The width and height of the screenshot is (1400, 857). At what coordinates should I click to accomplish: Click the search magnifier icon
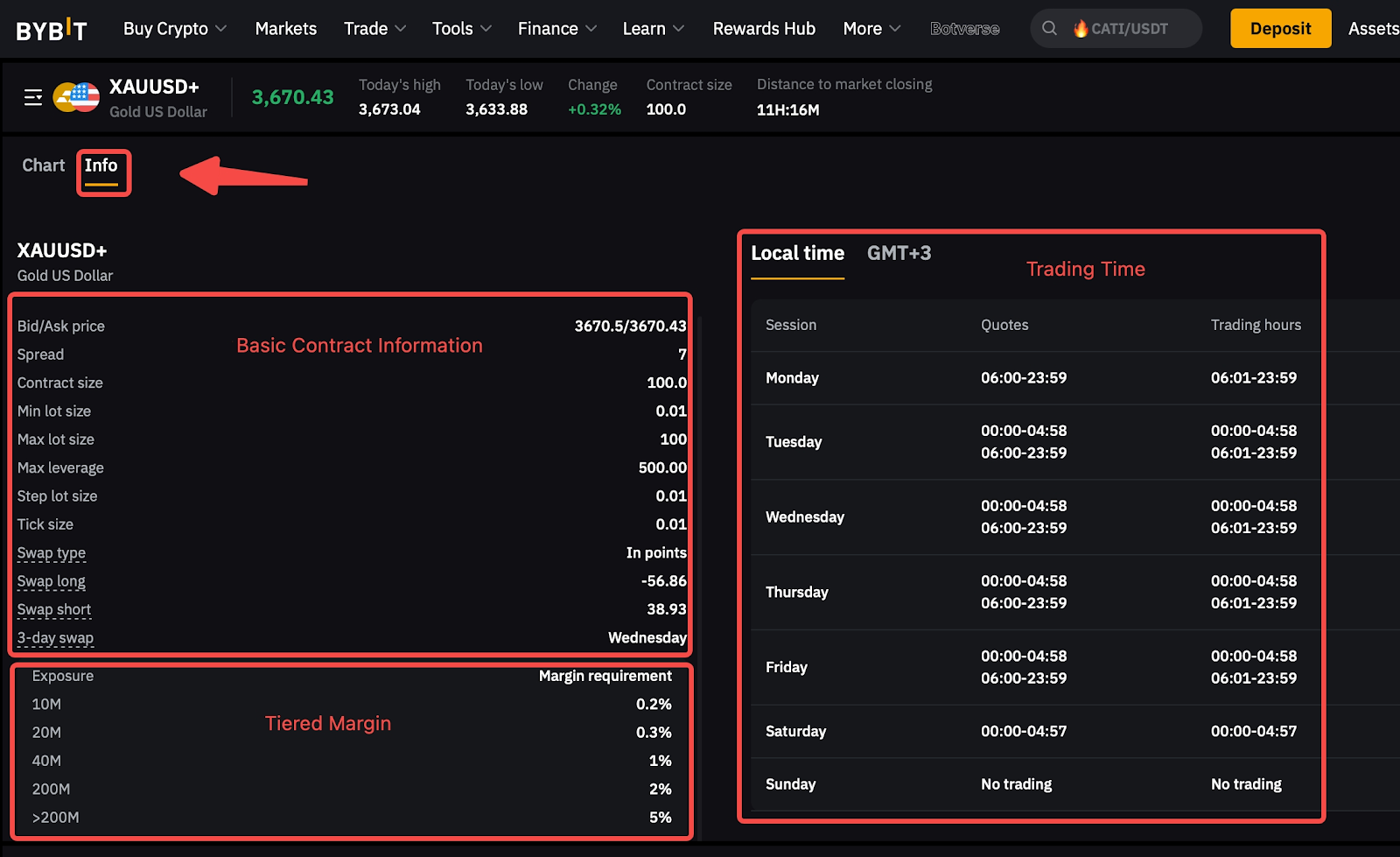(x=1049, y=29)
